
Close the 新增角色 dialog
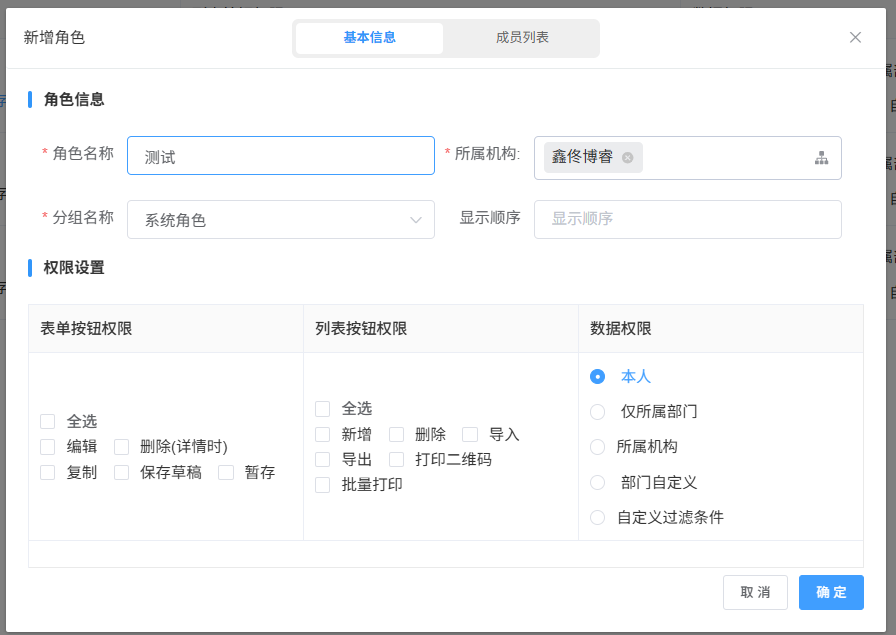855,37
